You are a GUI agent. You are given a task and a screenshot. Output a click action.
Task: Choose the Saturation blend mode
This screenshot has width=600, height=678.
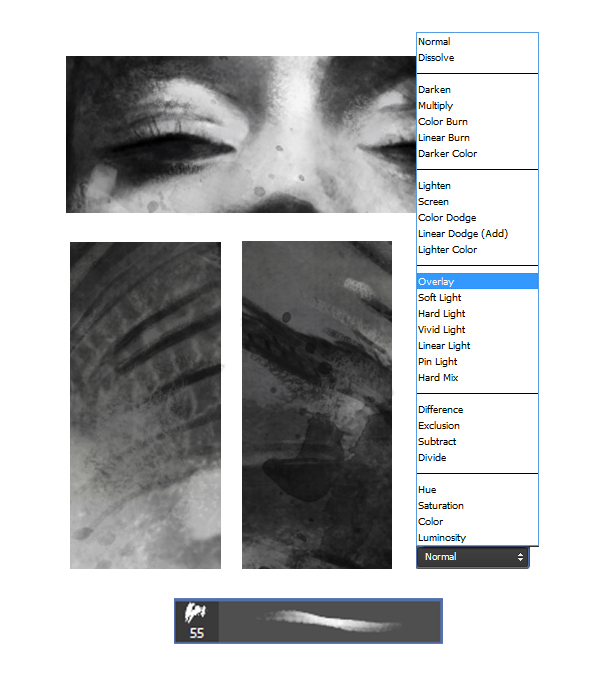coord(477,506)
